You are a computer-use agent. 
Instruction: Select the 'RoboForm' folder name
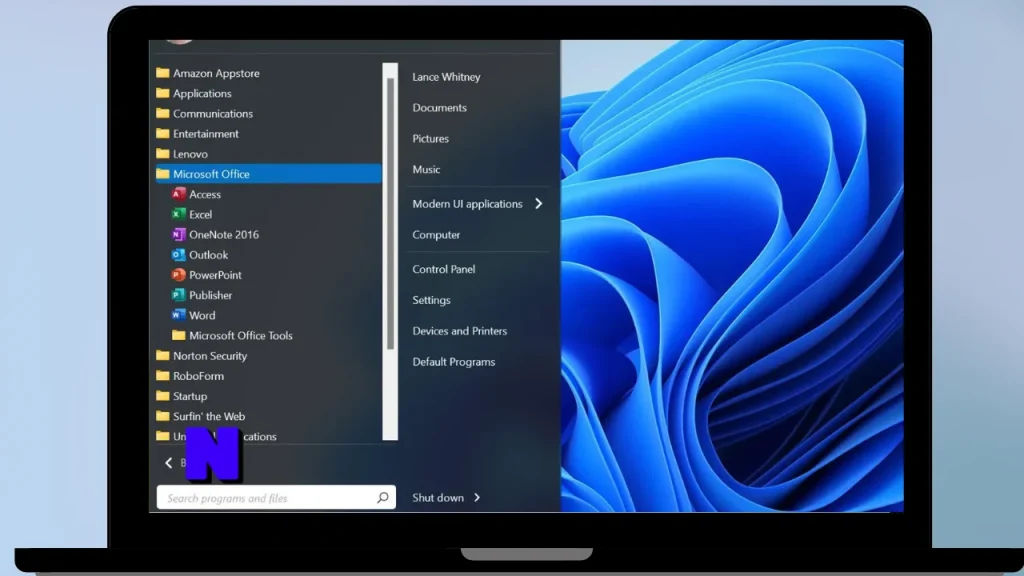coord(199,376)
